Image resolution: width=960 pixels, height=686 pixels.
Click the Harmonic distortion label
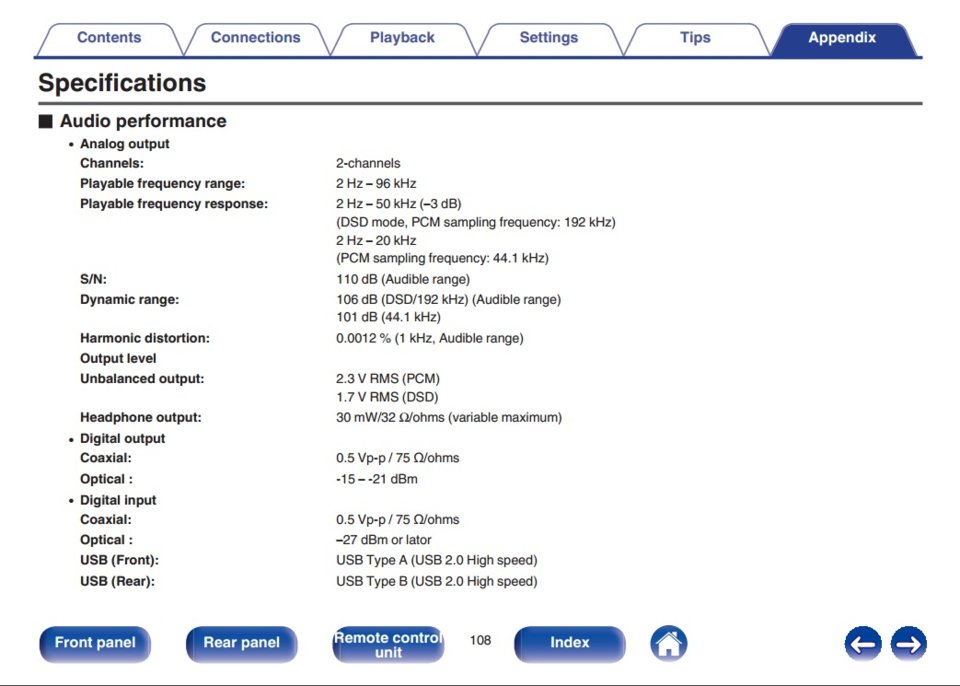pos(144,338)
